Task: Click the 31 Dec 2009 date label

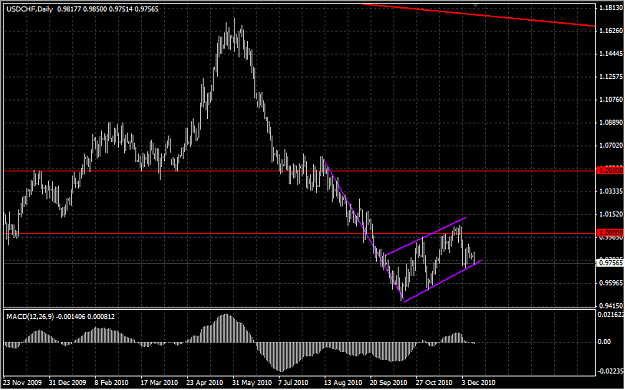Action: (67, 382)
